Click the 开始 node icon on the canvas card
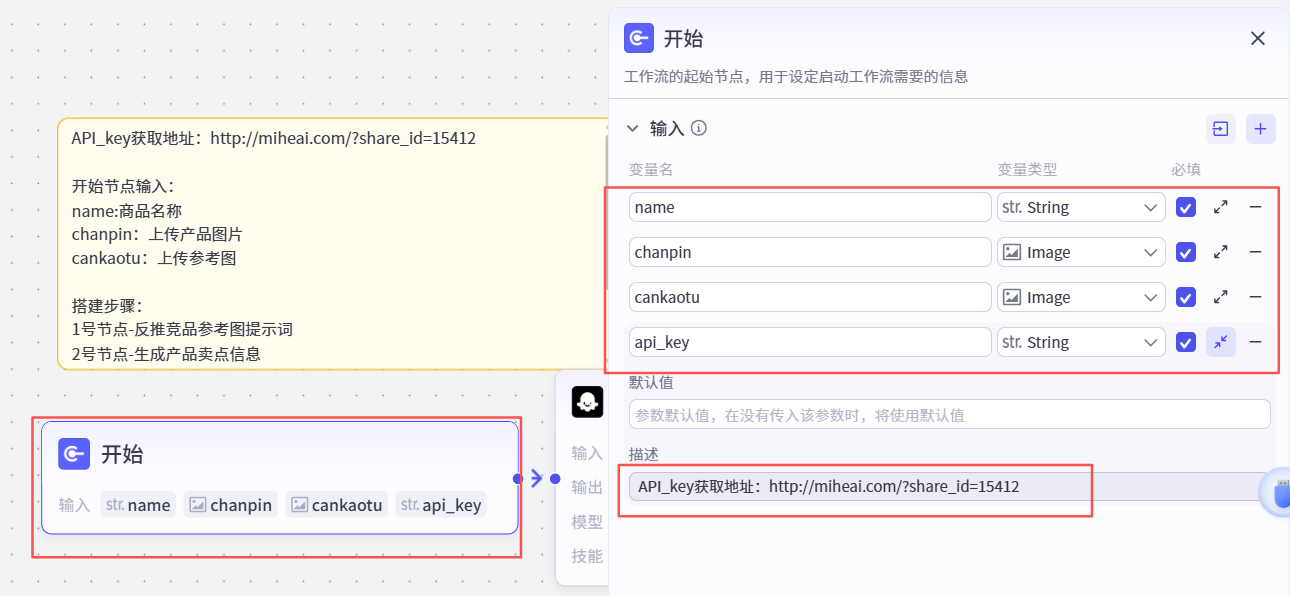The width and height of the screenshot is (1290, 596). (x=73, y=454)
